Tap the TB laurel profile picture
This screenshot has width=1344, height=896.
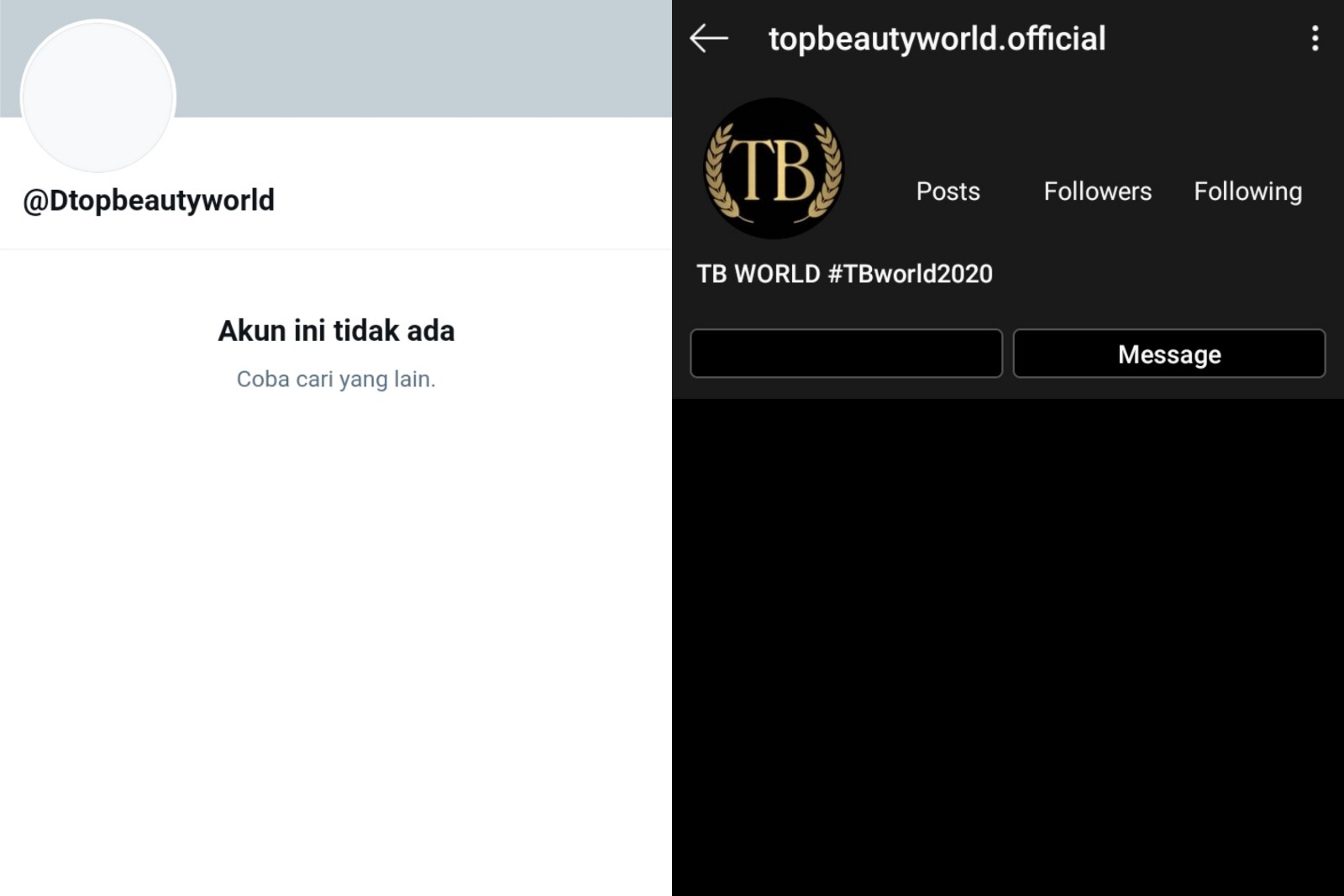pos(773,169)
